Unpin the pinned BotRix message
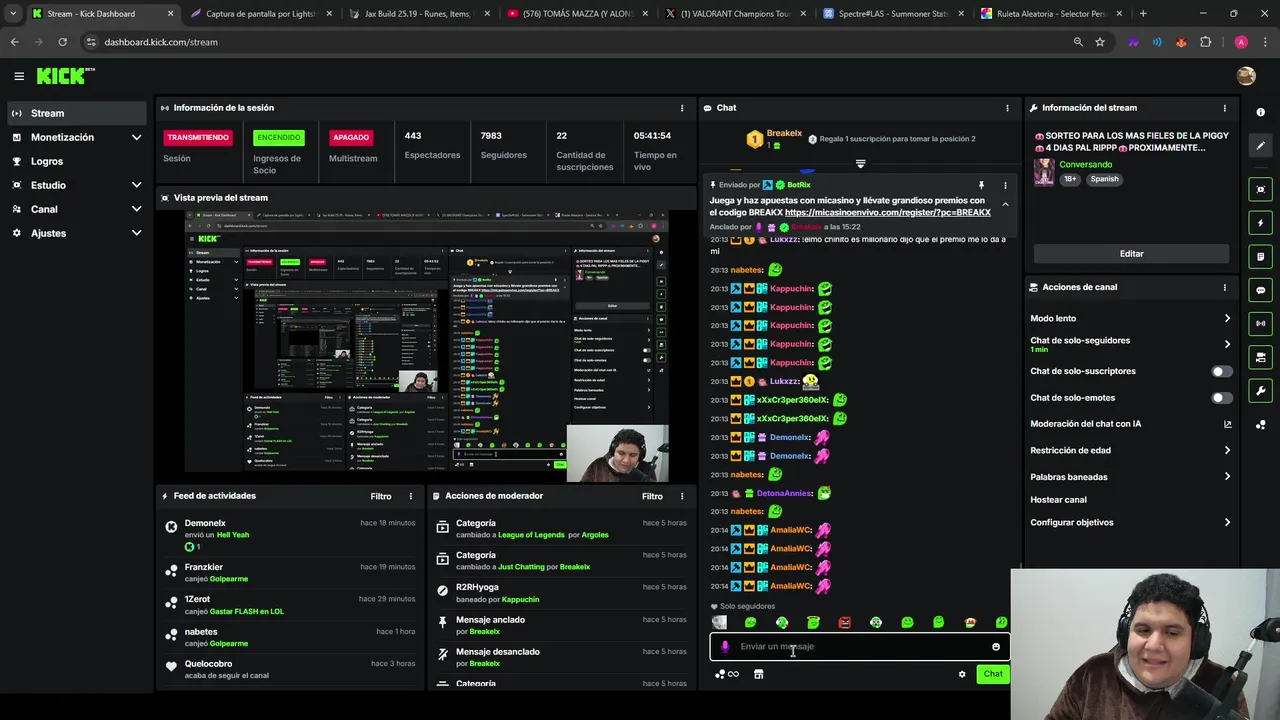 pyautogui.click(x=981, y=185)
